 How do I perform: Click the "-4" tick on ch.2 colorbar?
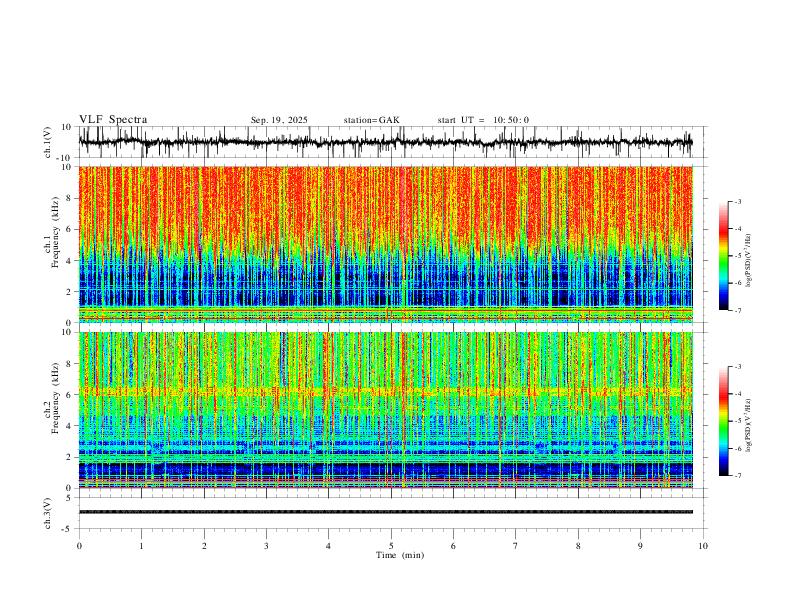pyautogui.click(x=738, y=394)
